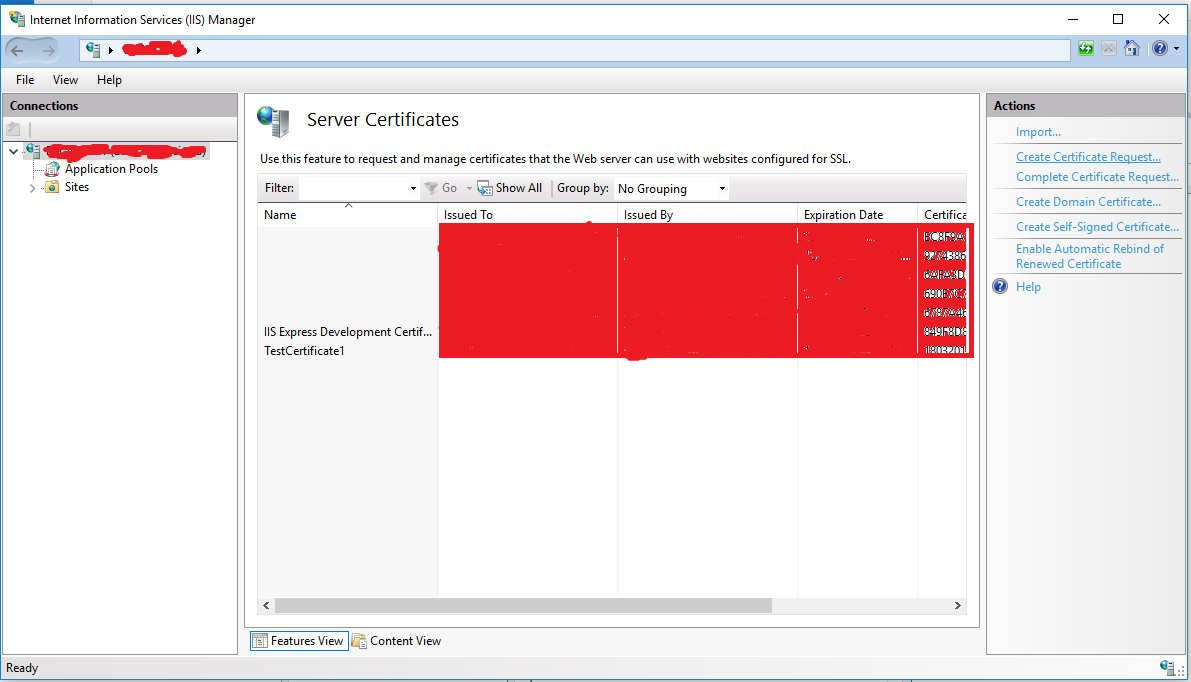The image size is (1191, 682).
Task: Expand the Sites tree node
Action: tap(32, 188)
